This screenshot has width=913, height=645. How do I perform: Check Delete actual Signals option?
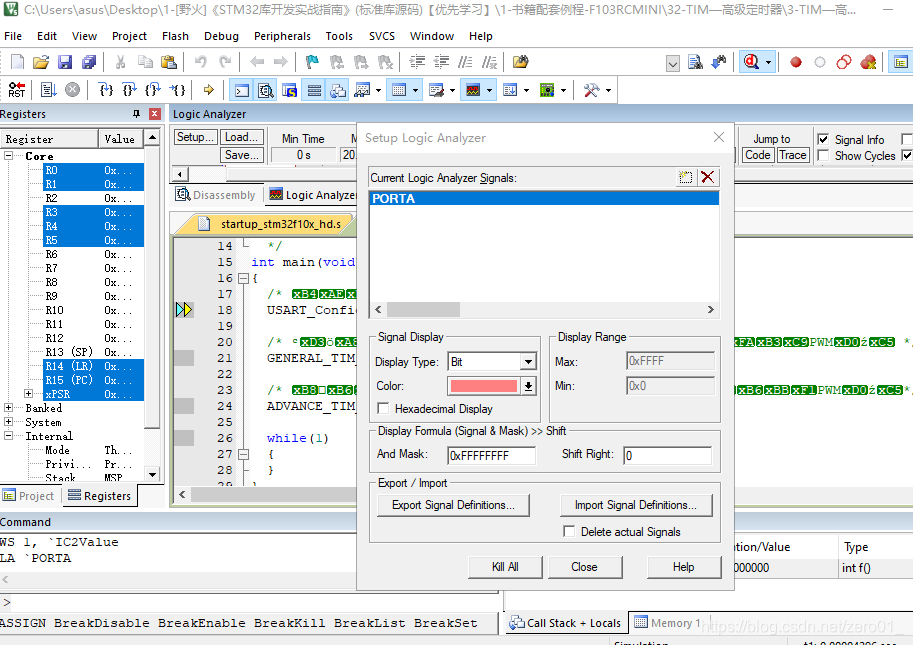(569, 531)
